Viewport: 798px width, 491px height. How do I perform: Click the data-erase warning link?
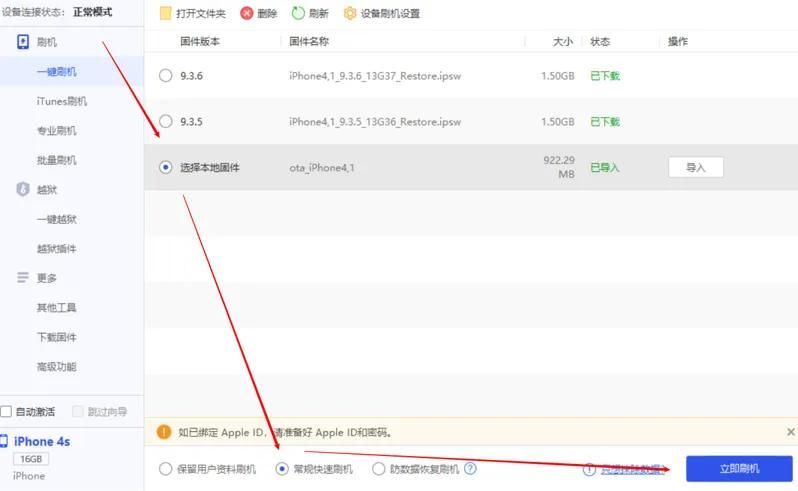(632, 469)
